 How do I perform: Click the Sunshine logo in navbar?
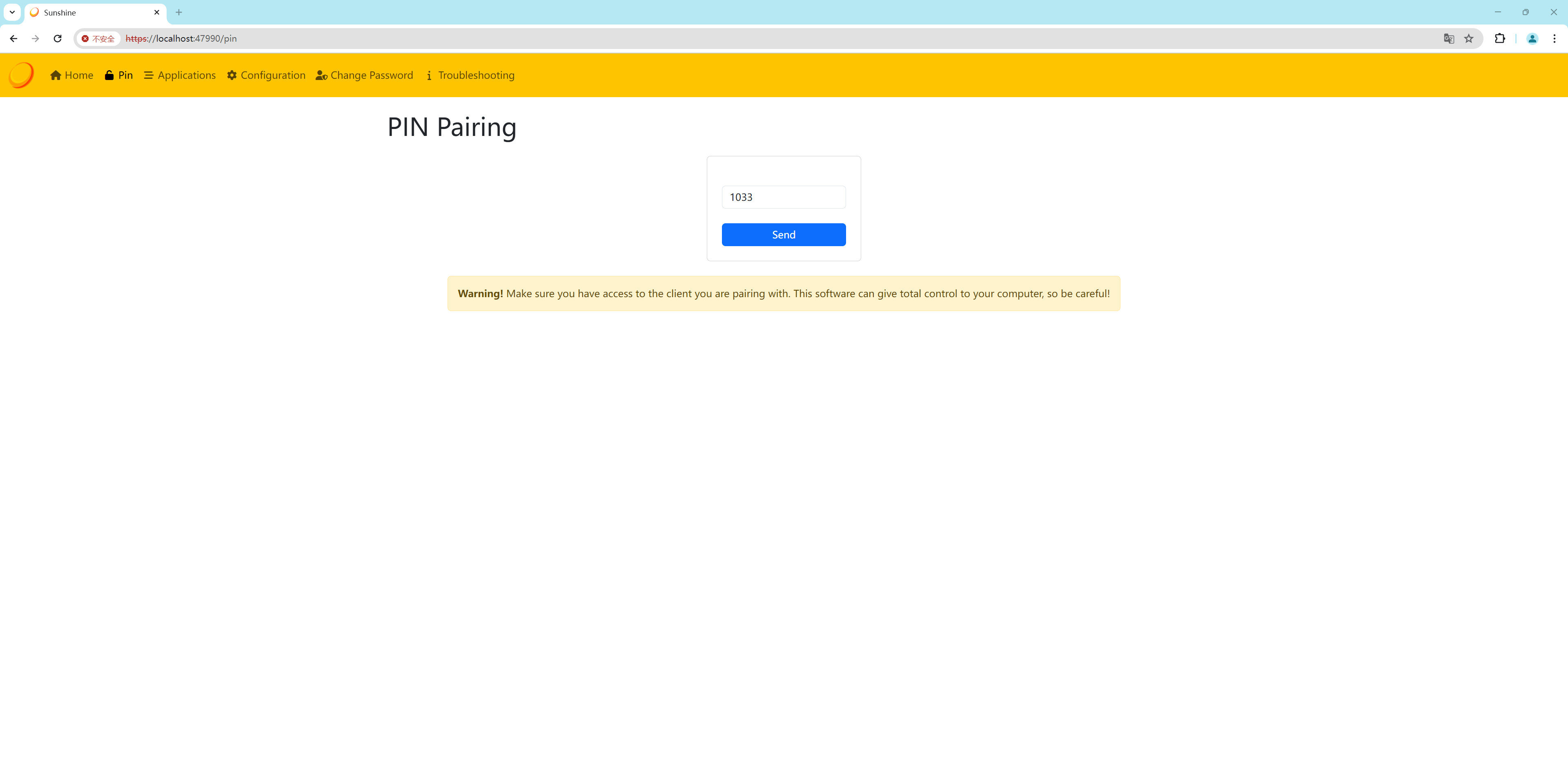click(x=21, y=75)
